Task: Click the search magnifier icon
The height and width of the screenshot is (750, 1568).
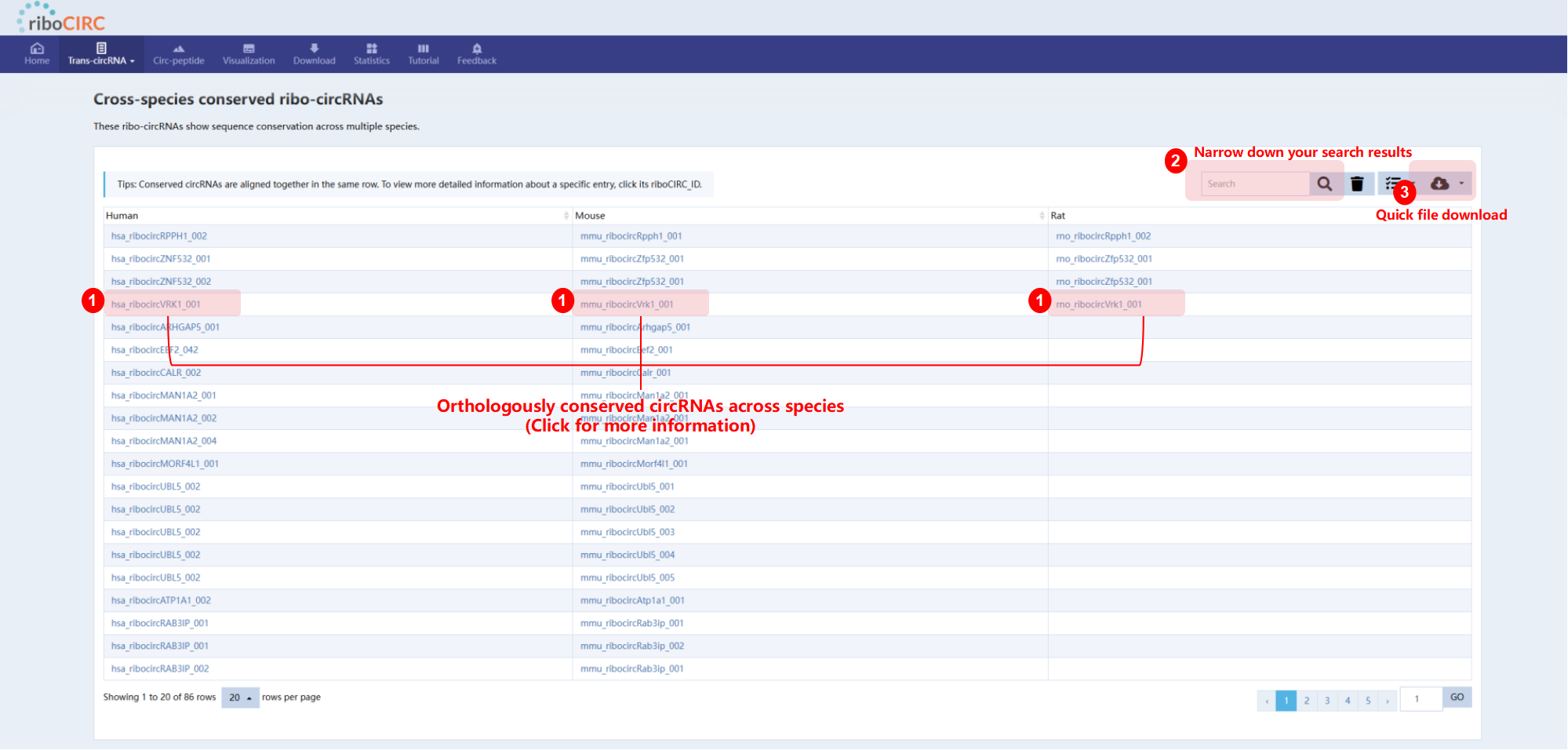Action: [x=1324, y=184]
